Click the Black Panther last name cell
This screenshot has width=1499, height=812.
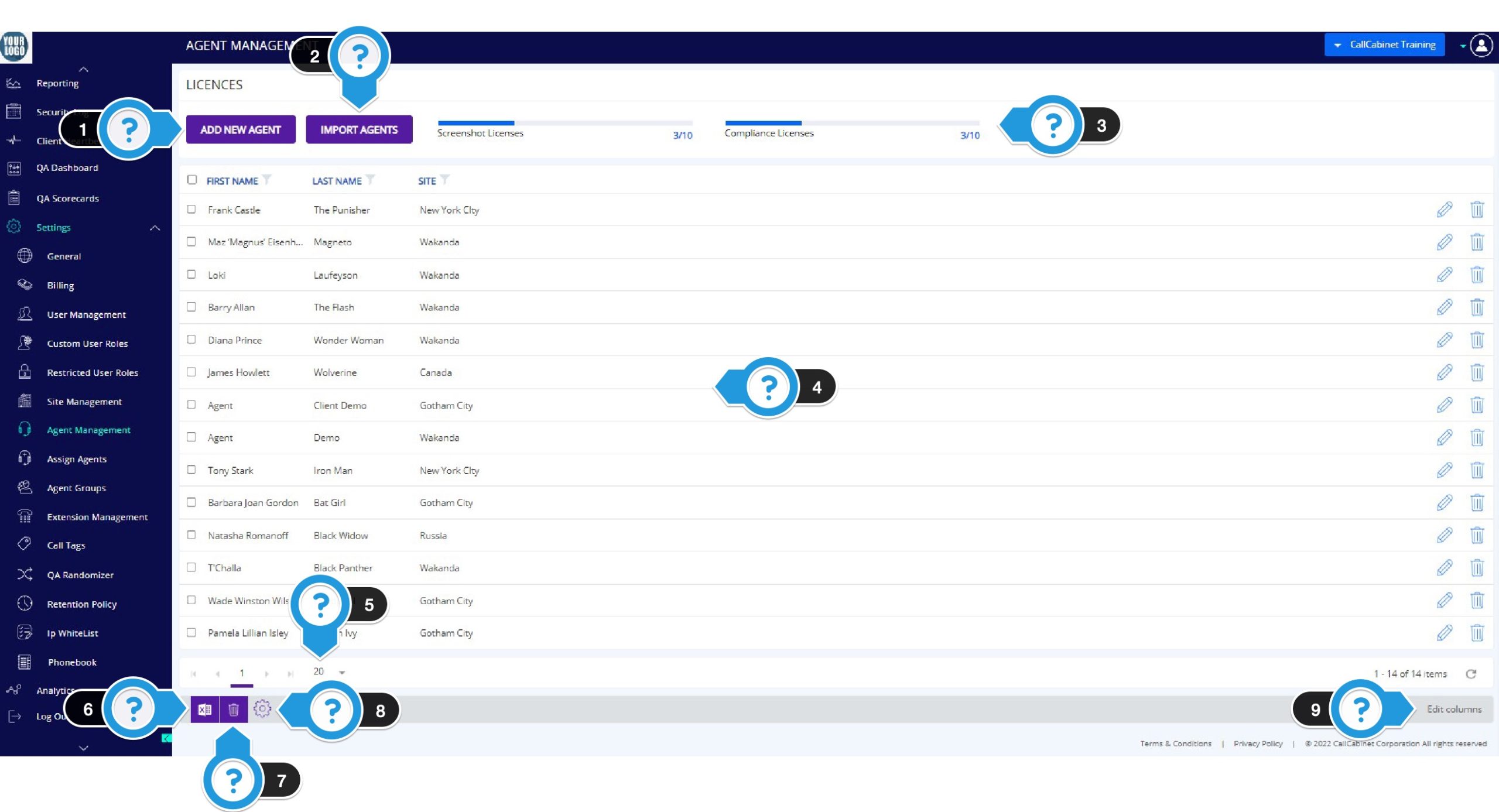(343, 568)
